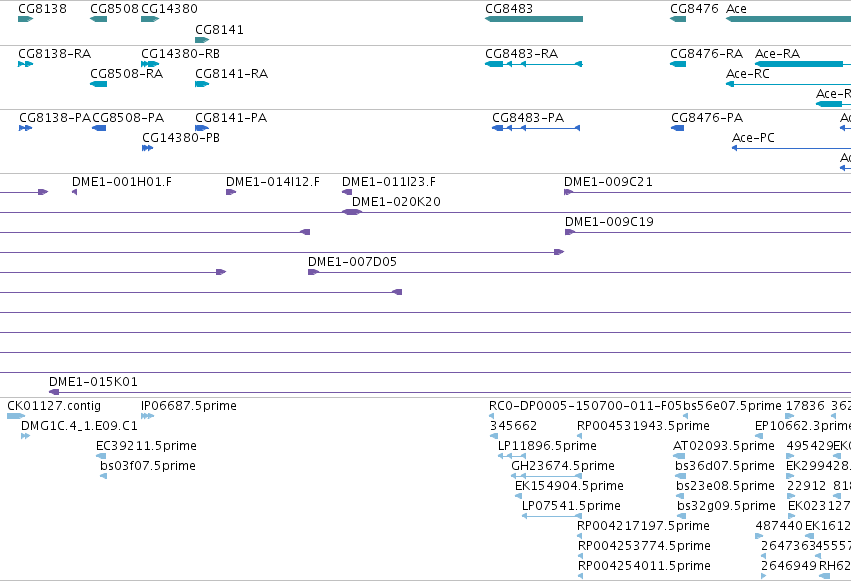
Task: Click the AT02093.5prime EST glyph
Action: tap(678, 456)
